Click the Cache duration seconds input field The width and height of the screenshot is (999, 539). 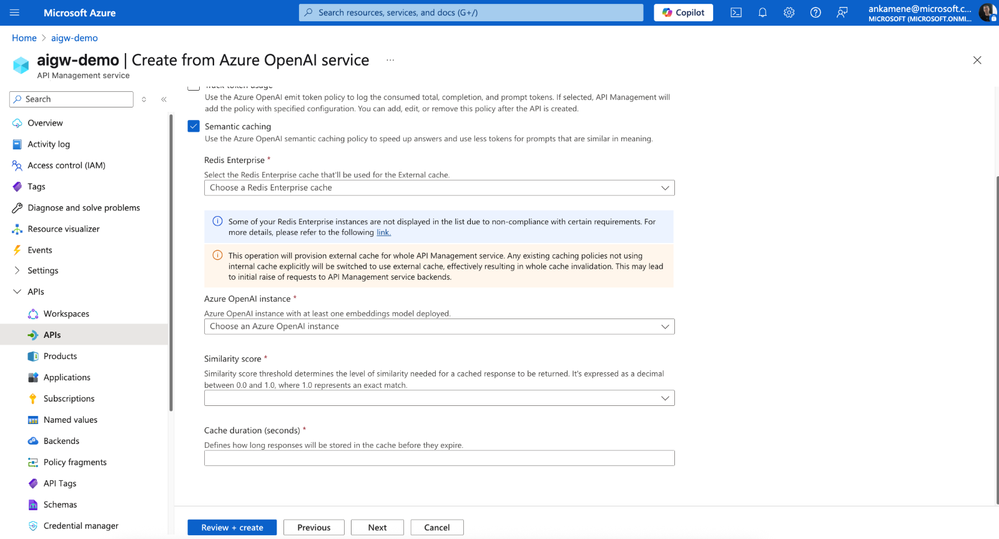coord(439,458)
